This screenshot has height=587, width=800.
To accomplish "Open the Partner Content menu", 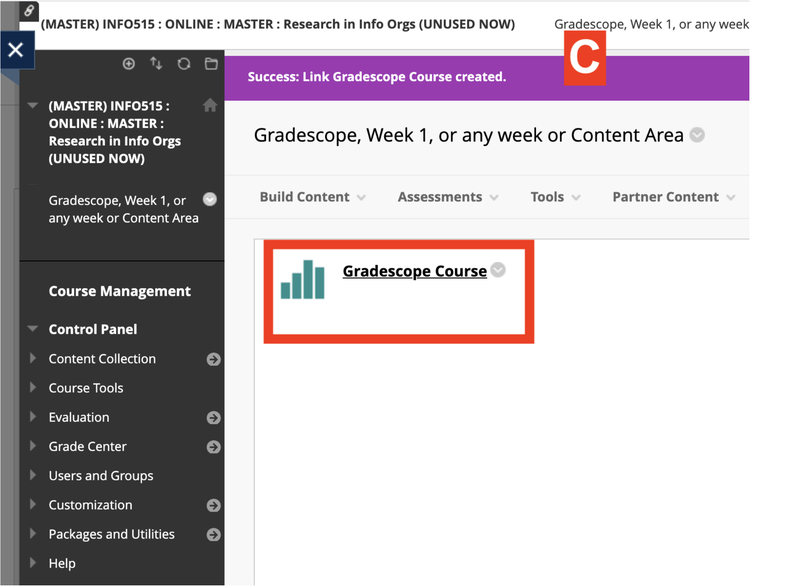I will click(673, 197).
